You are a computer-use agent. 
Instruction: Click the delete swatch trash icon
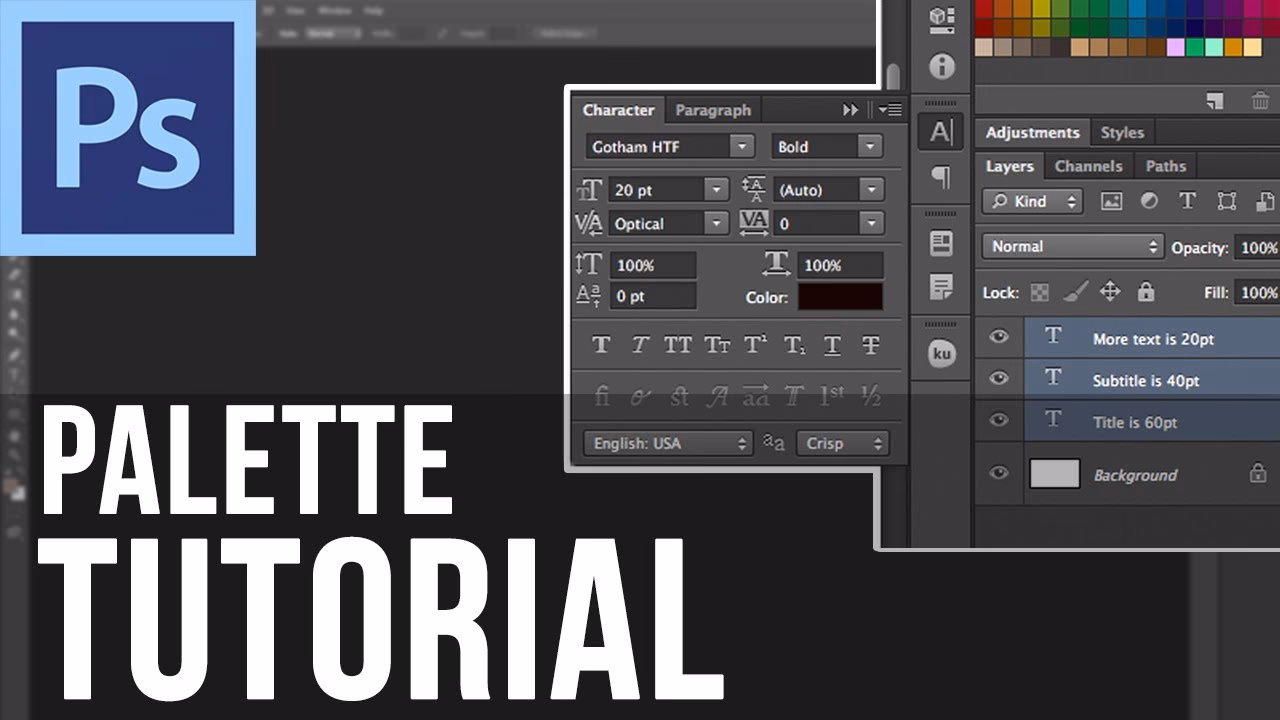pyautogui.click(x=1261, y=100)
